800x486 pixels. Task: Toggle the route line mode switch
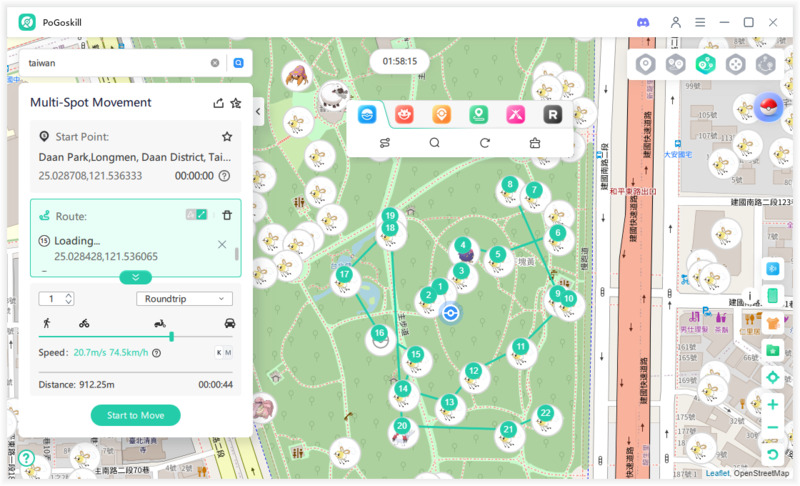click(x=196, y=215)
